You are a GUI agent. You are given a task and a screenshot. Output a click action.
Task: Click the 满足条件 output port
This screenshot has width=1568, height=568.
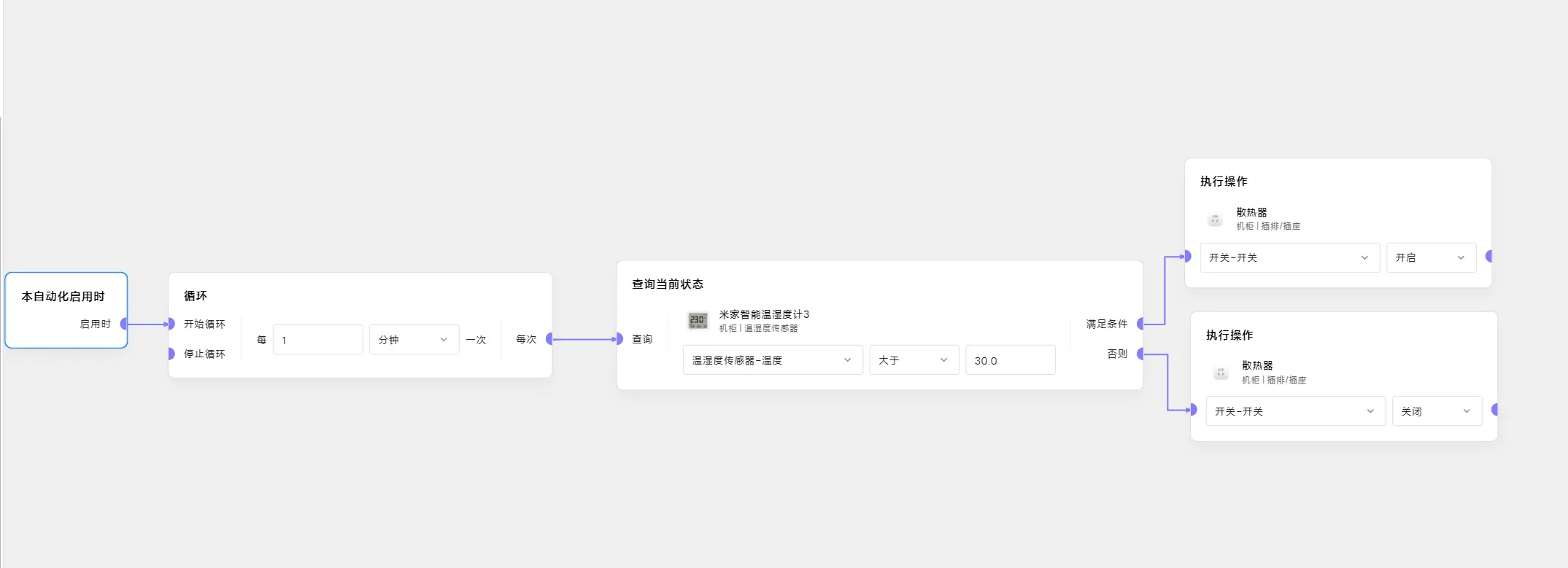(1140, 324)
